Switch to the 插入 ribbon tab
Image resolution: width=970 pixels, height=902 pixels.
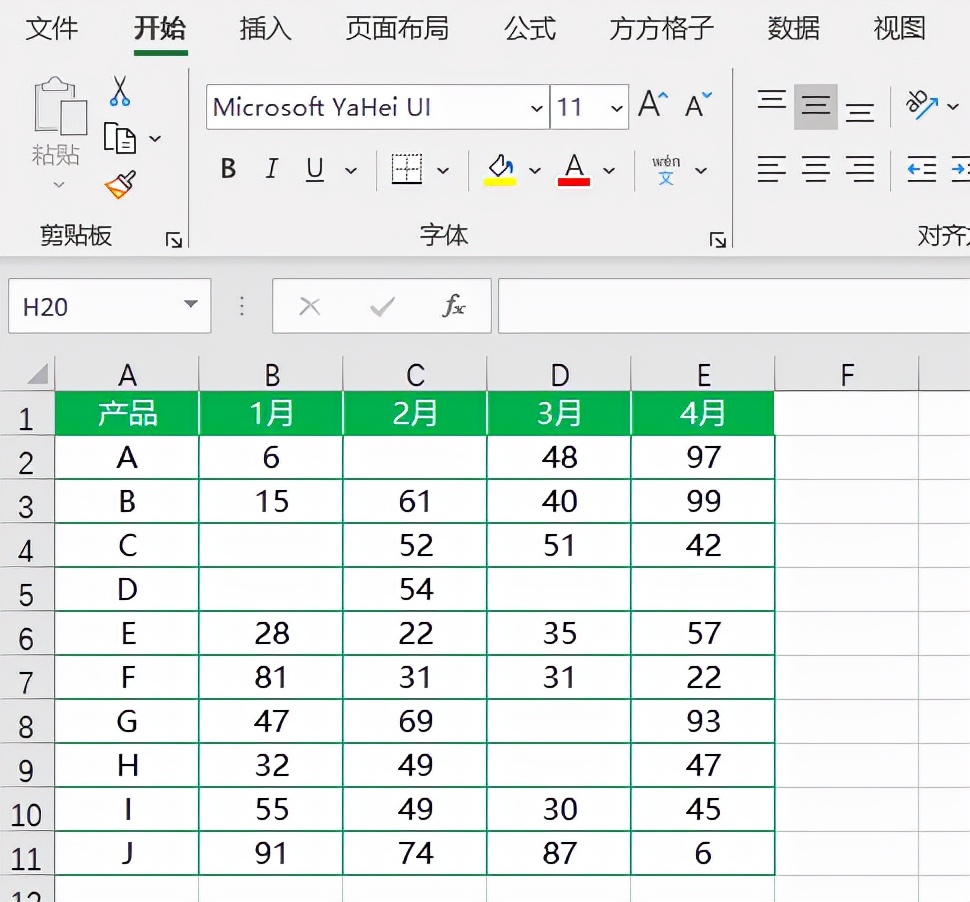pos(263,30)
